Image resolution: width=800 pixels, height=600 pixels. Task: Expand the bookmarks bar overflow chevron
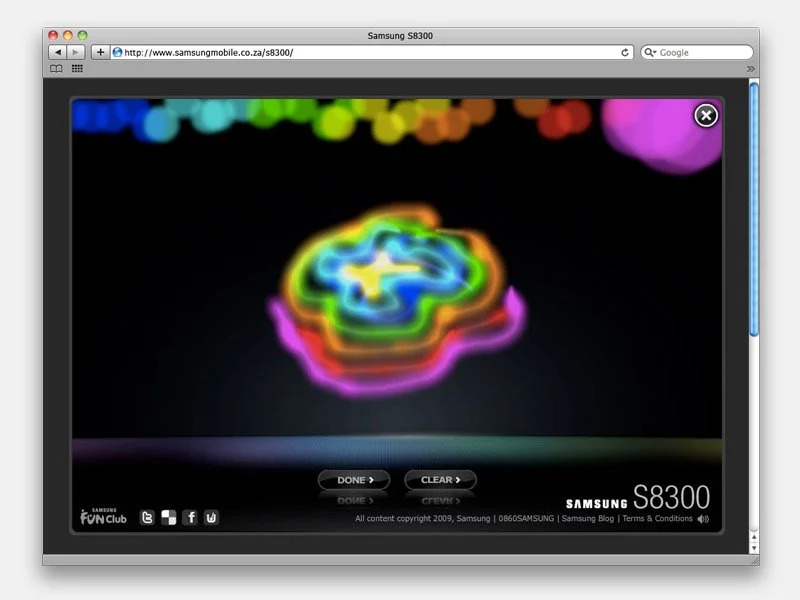[x=751, y=68]
